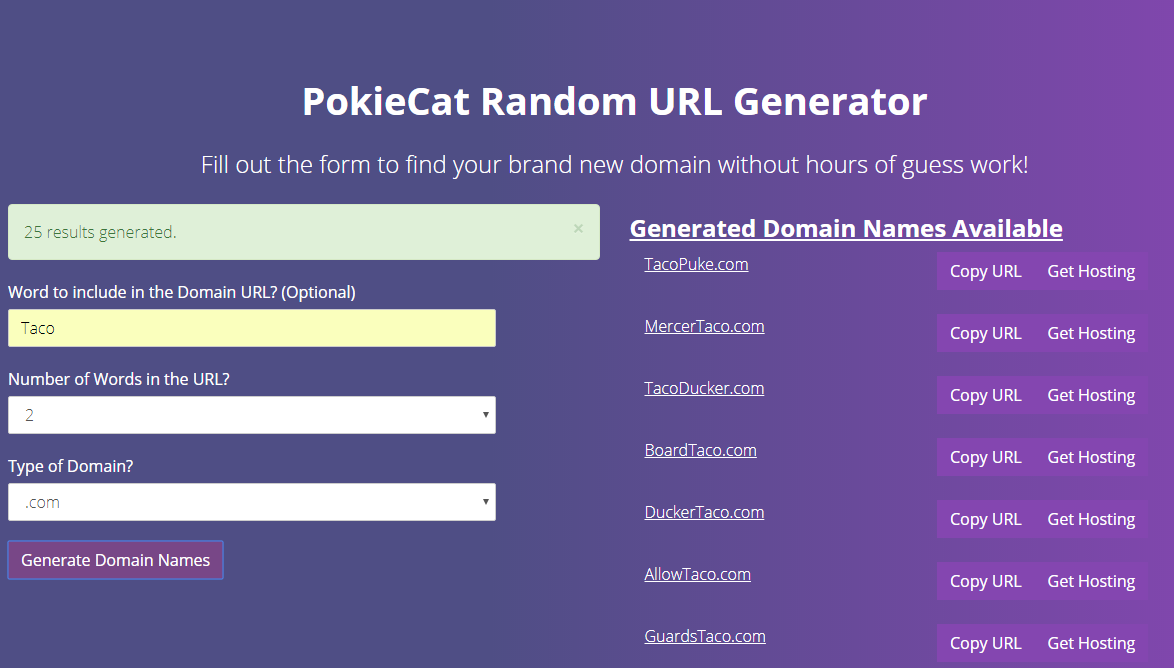Copy URL for MercerTaco.com
The image size is (1174, 668).
985,333
